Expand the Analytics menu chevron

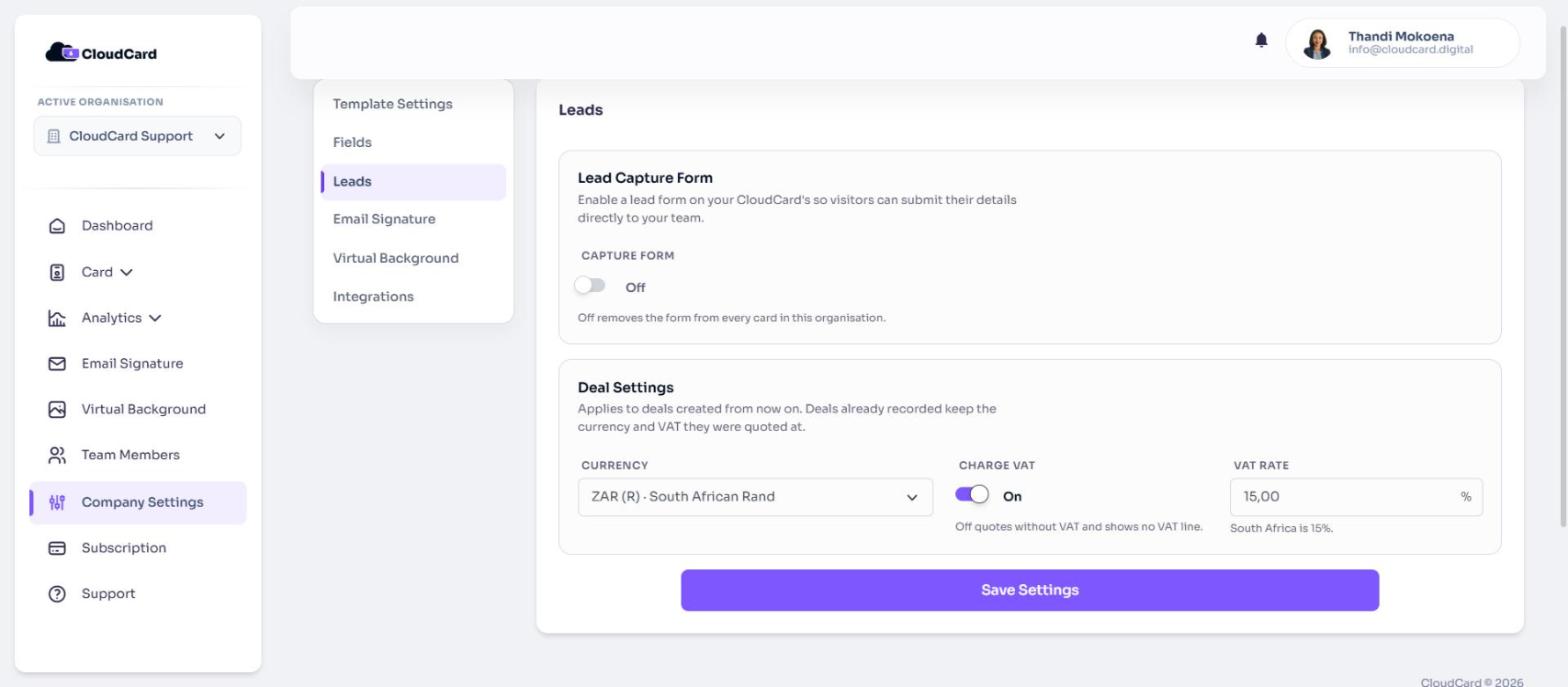click(155, 318)
